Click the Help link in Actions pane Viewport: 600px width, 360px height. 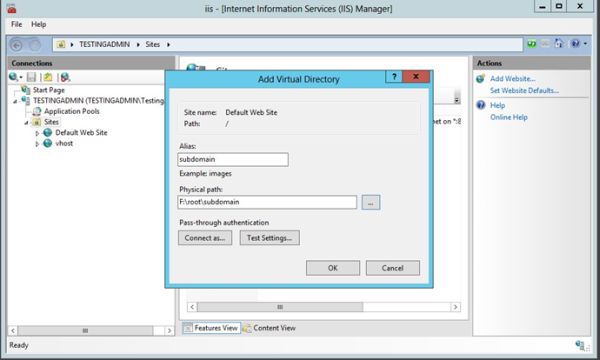pyautogui.click(x=497, y=105)
